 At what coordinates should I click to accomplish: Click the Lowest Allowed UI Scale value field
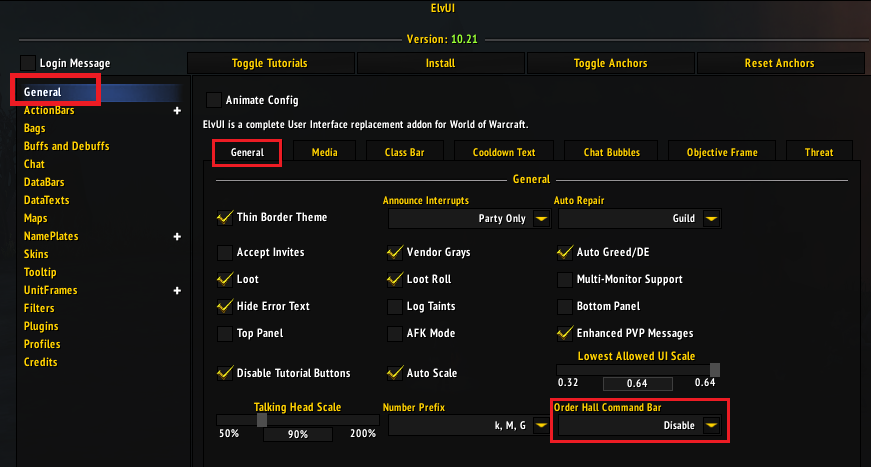click(637, 384)
